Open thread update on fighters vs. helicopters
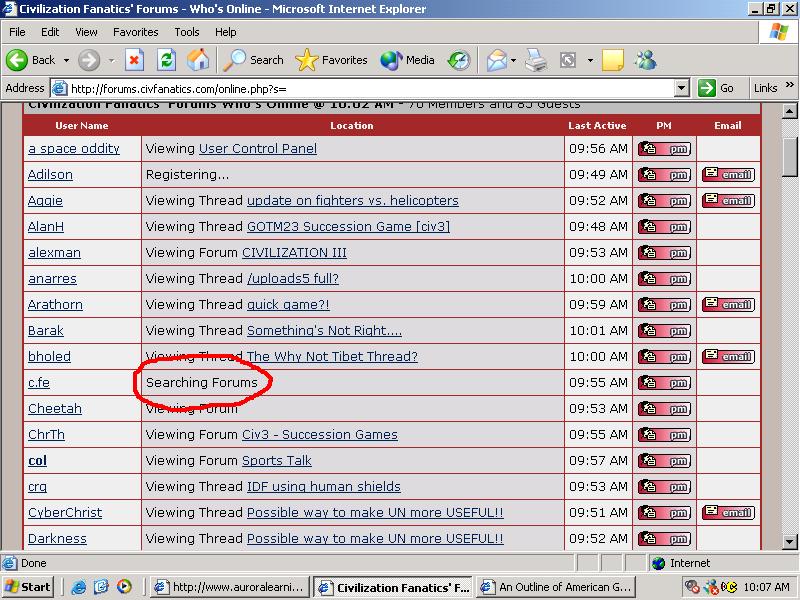800x600 pixels. 353,201
